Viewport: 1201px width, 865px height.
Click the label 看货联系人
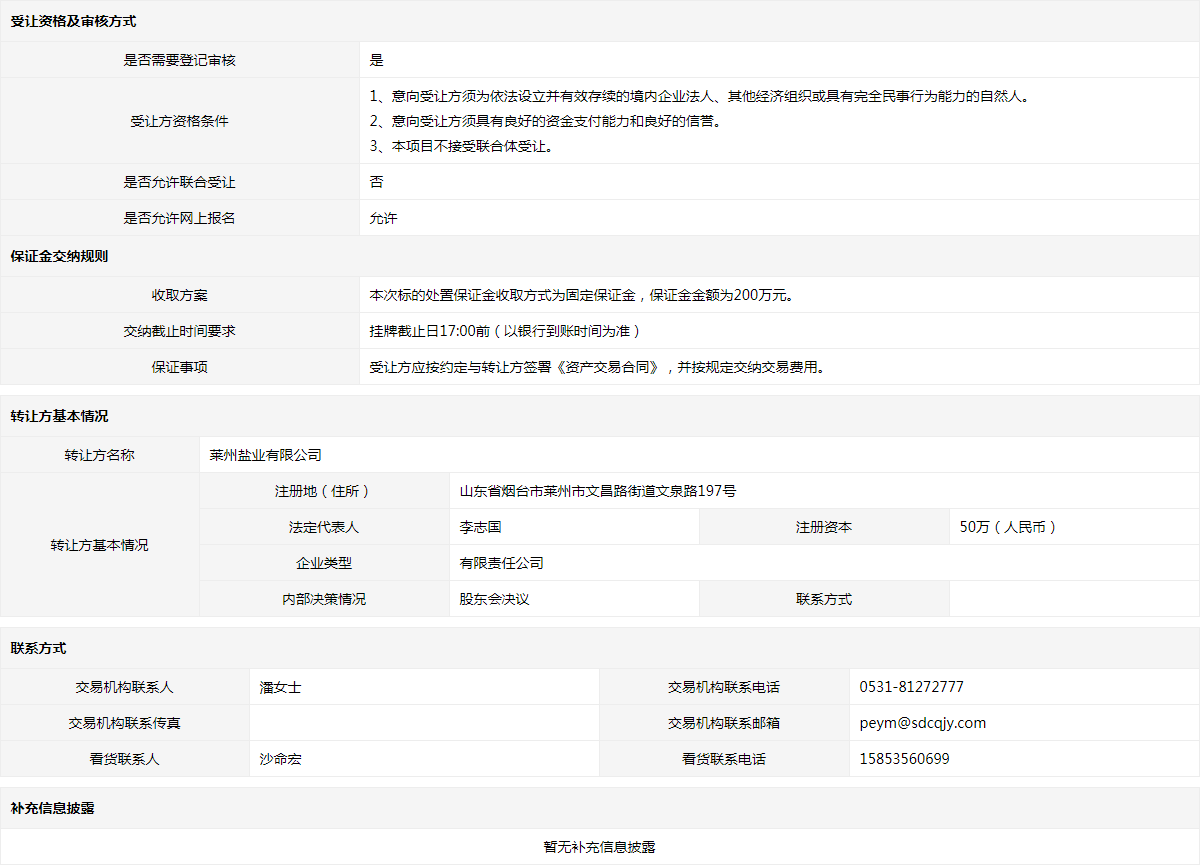coord(125,759)
